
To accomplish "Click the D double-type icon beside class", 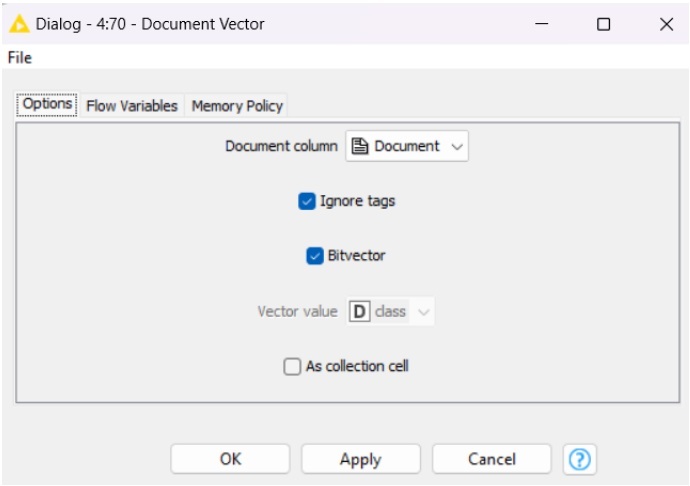I will [360, 311].
